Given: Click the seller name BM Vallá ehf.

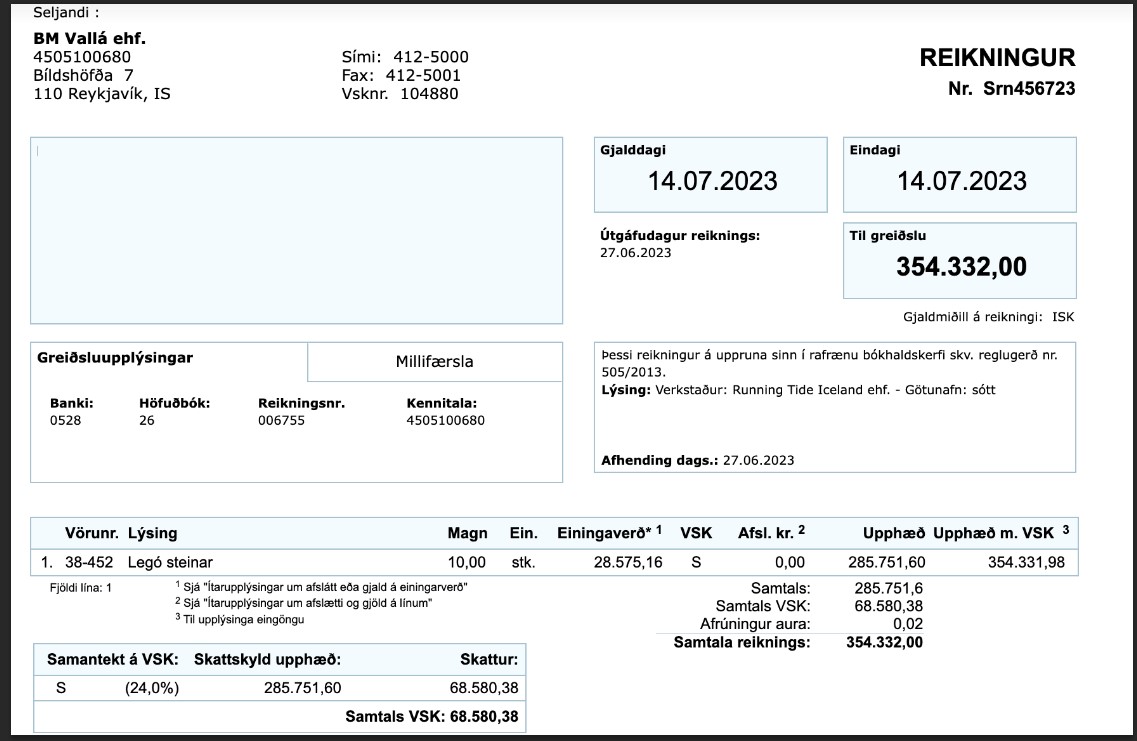Looking at the screenshot, I should (x=89, y=38).
